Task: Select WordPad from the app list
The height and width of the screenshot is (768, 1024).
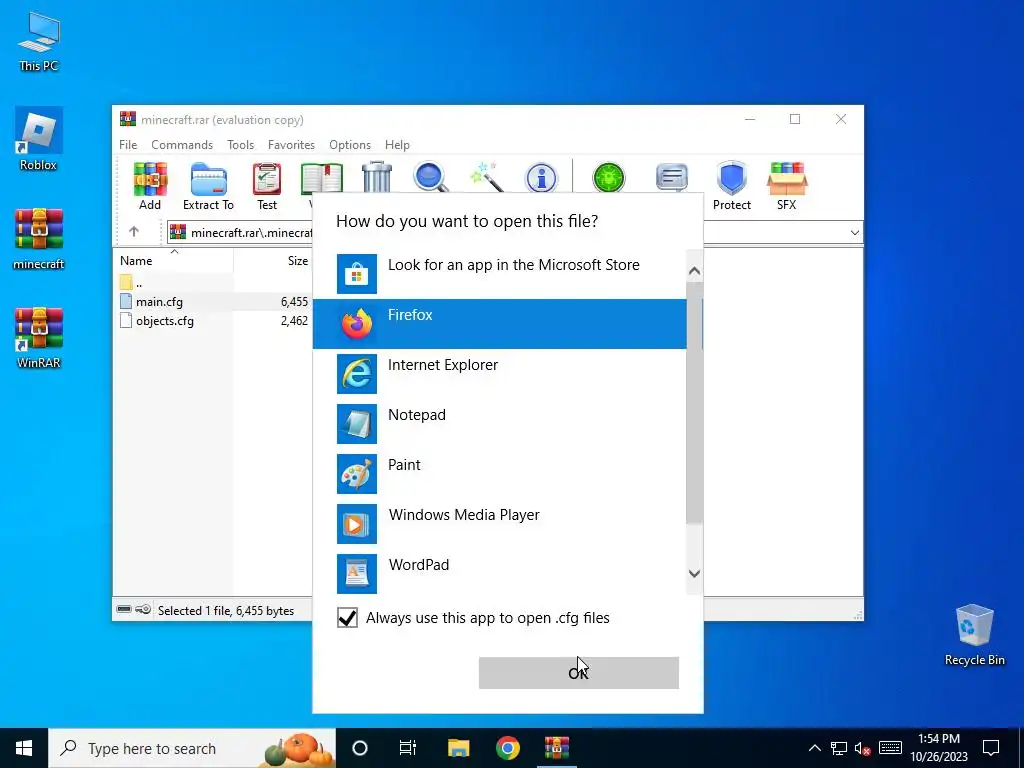Action: (x=500, y=573)
